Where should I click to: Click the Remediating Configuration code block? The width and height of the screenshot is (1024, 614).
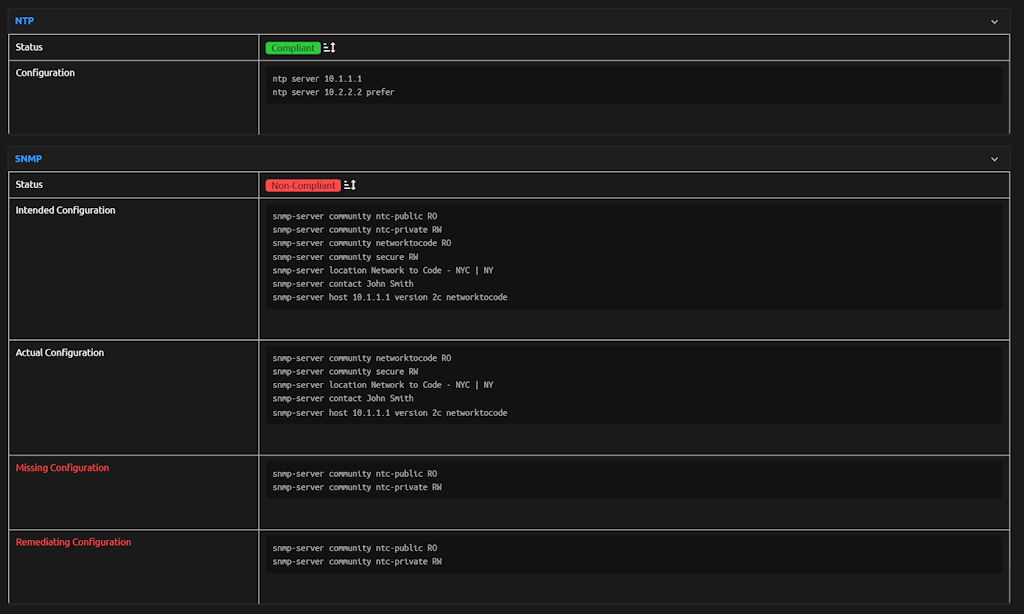point(633,555)
